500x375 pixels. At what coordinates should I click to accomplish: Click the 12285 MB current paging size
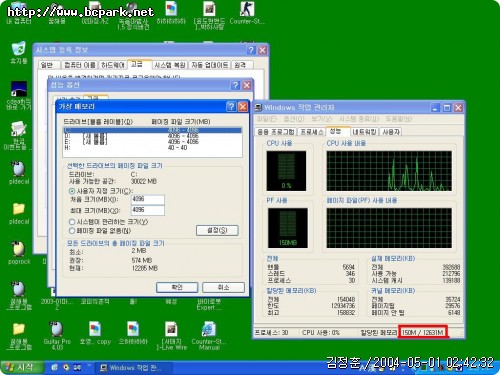145,268
